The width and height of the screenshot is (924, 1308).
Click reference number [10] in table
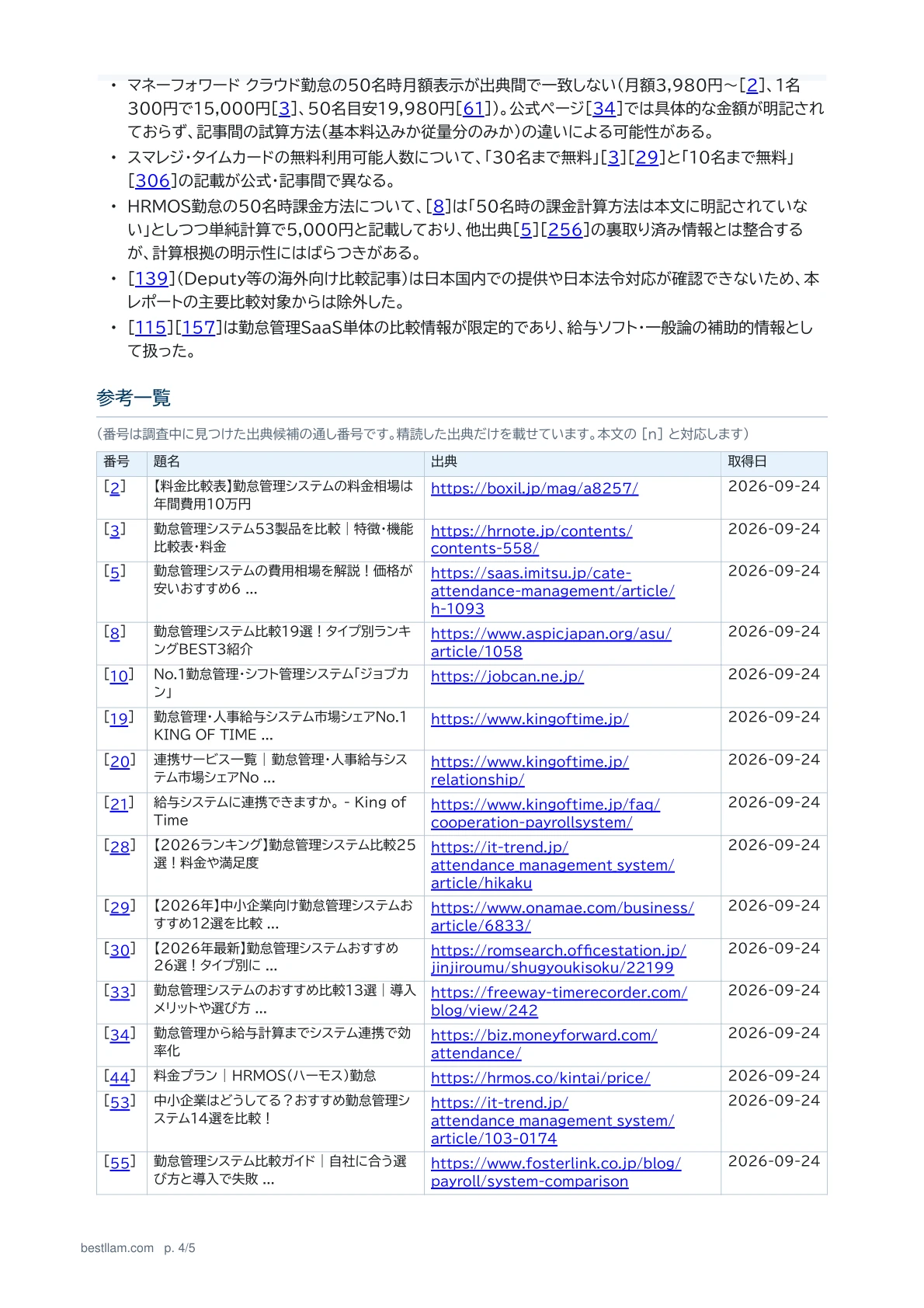point(120,676)
